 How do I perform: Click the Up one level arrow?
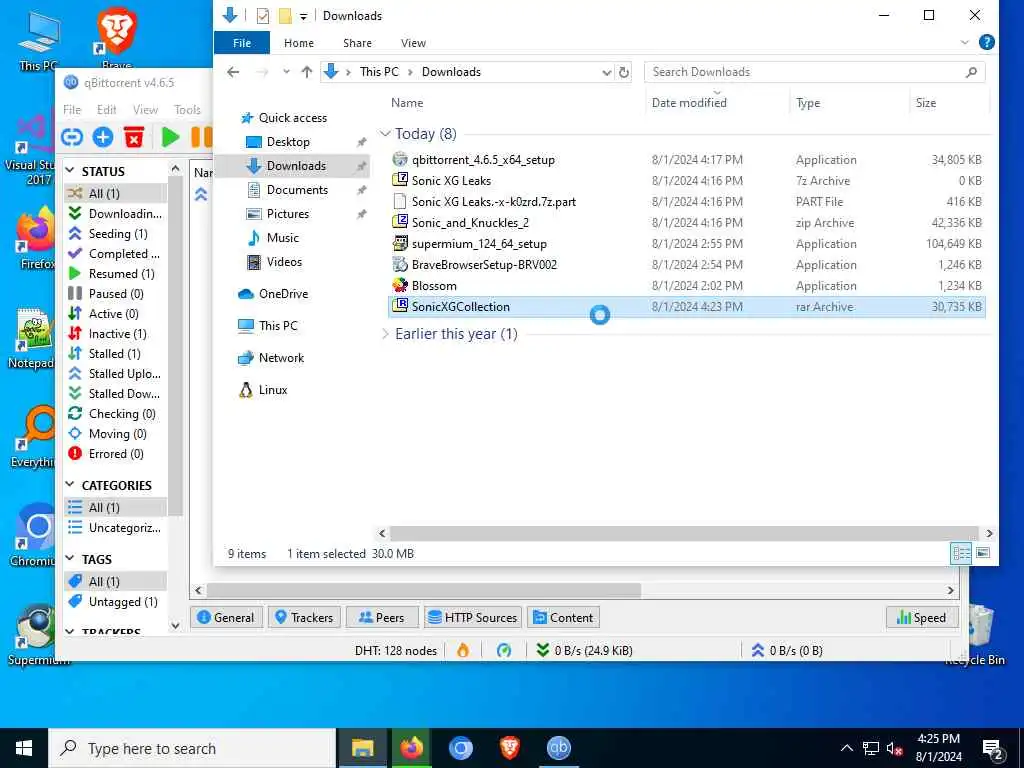pyautogui.click(x=306, y=72)
